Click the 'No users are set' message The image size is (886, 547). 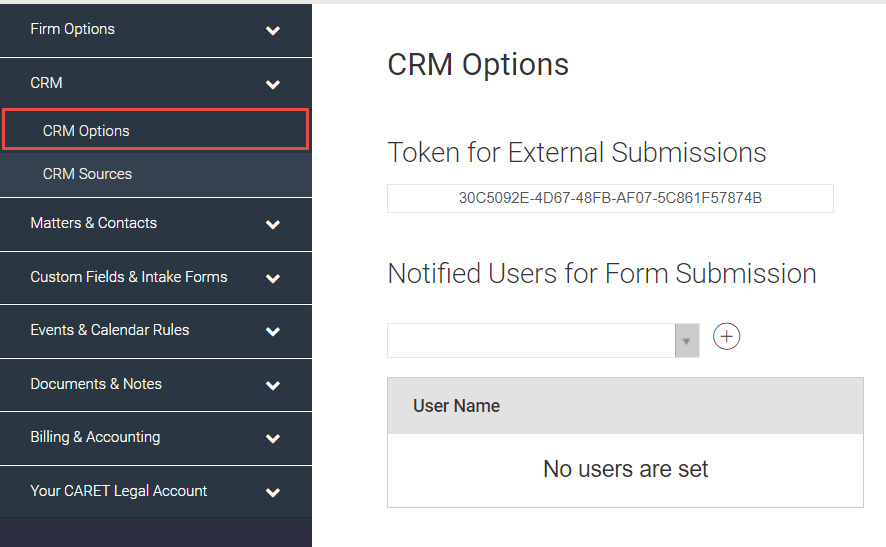click(626, 469)
